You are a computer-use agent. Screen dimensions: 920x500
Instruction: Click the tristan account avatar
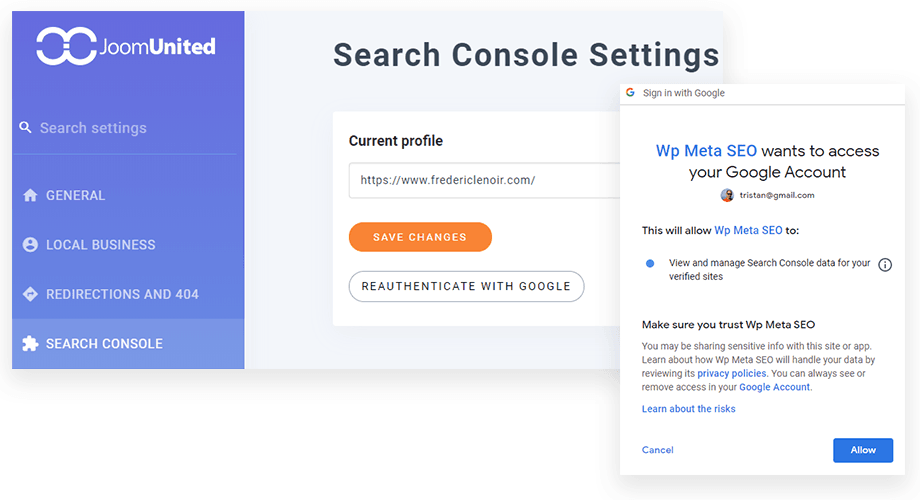(727, 195)
